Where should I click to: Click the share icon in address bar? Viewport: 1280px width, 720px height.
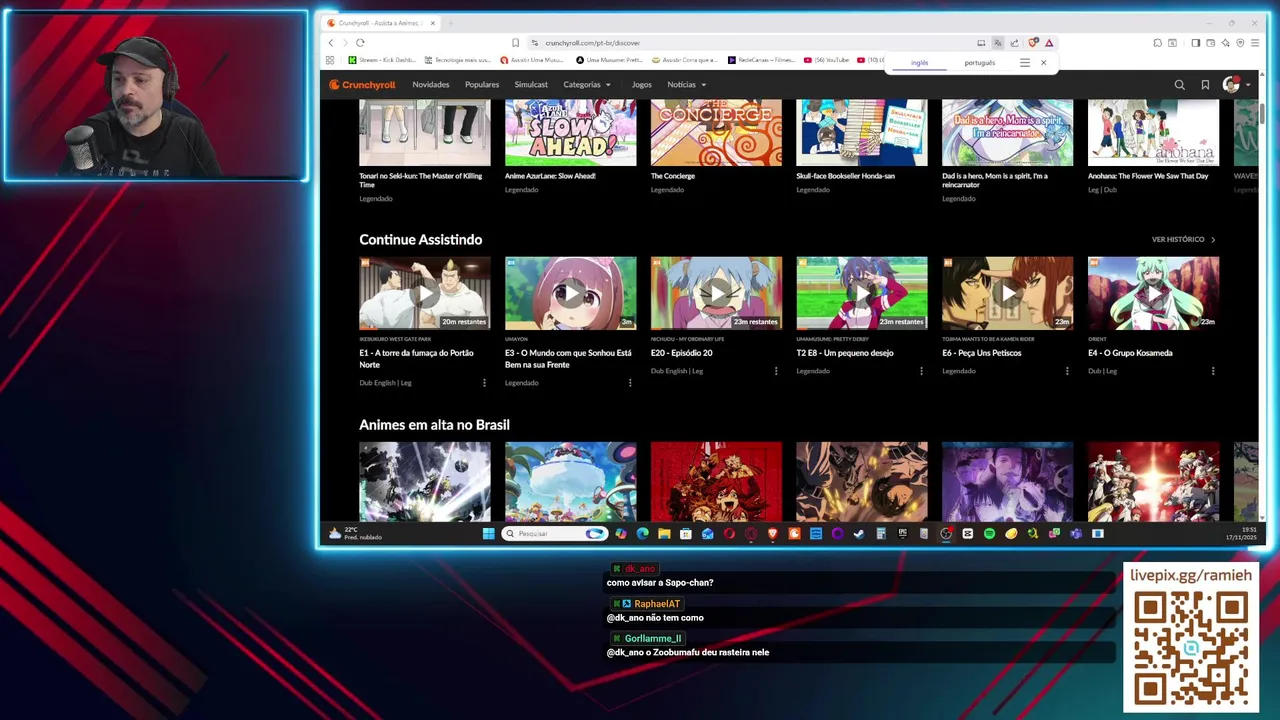(x=1014, y=43)
